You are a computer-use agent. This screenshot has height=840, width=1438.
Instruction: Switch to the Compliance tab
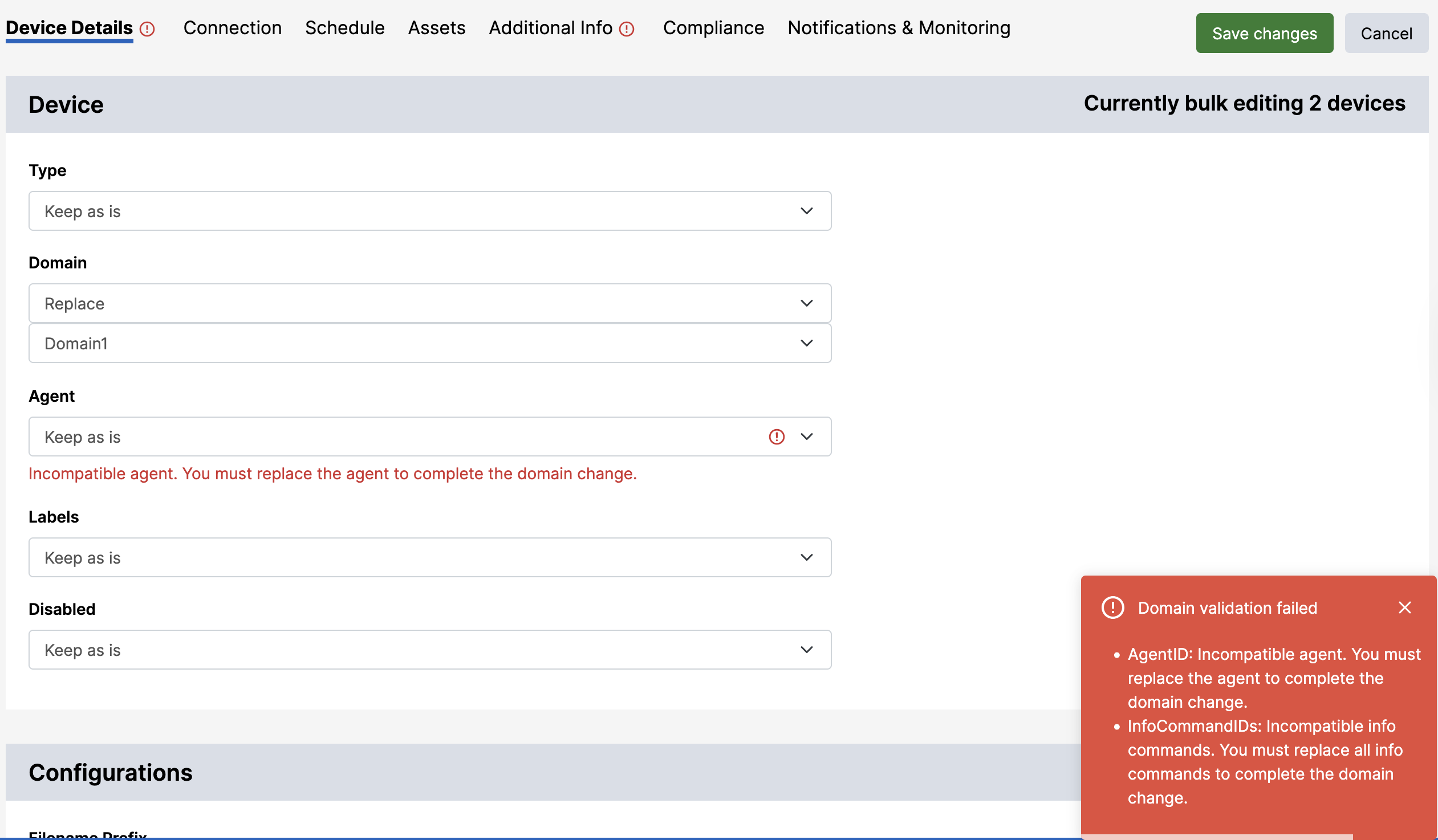[x=713, y=28]
